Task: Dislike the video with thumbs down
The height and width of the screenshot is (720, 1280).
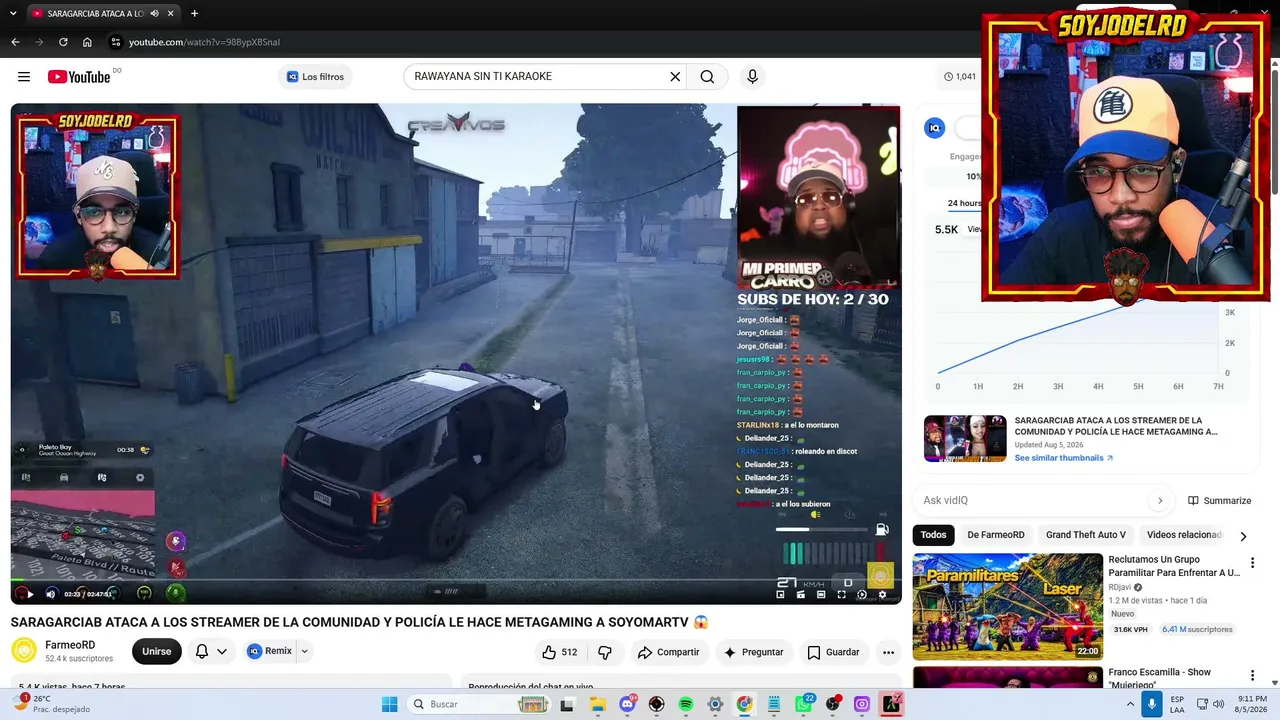Action: coord(605,652)
